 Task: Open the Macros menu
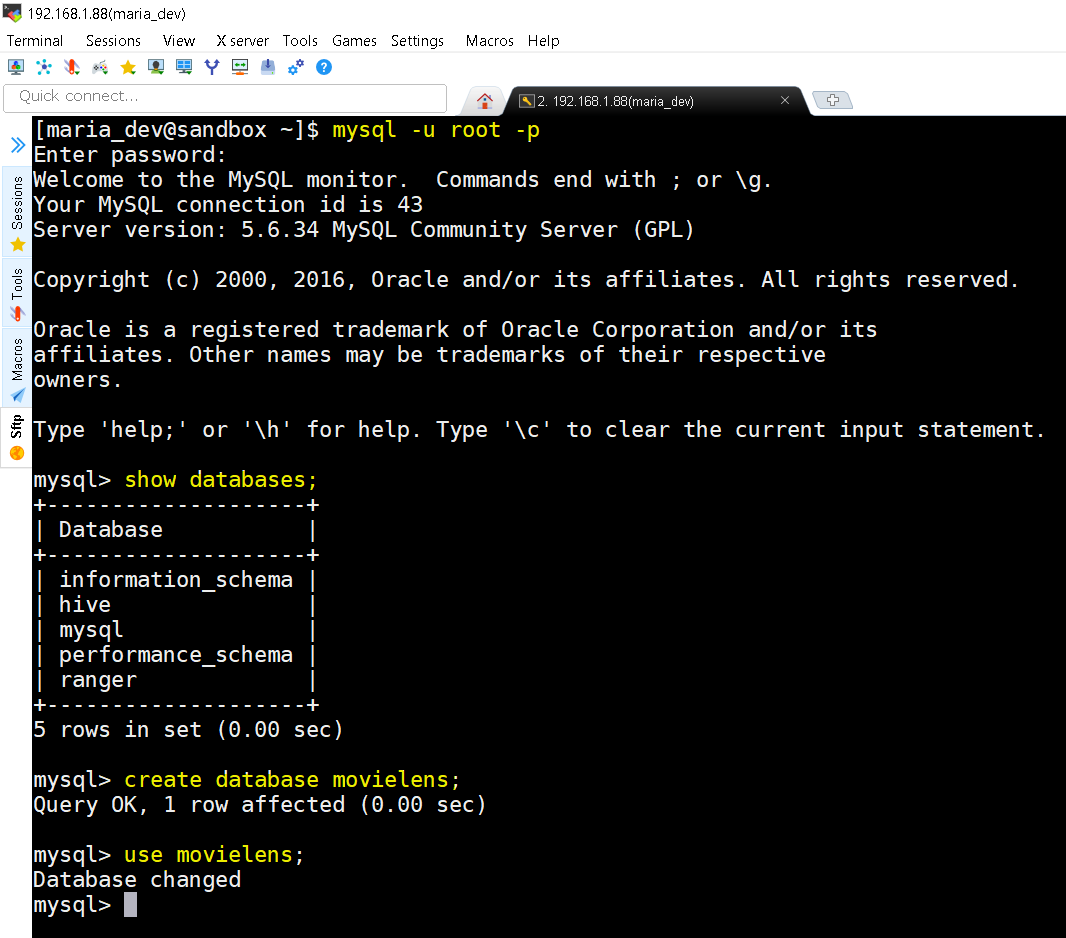[x=489, y=41]
